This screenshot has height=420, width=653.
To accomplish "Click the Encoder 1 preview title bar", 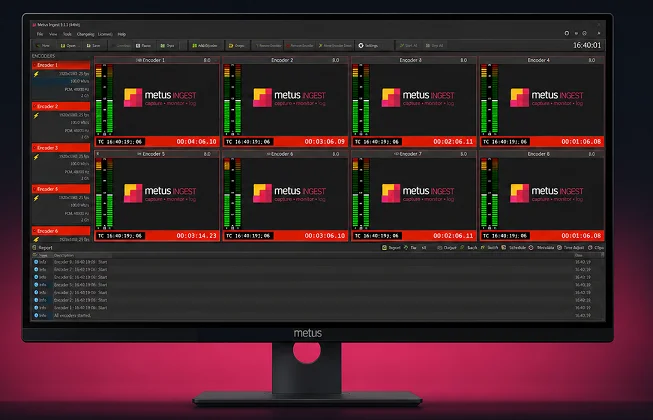I will point(157,60).
